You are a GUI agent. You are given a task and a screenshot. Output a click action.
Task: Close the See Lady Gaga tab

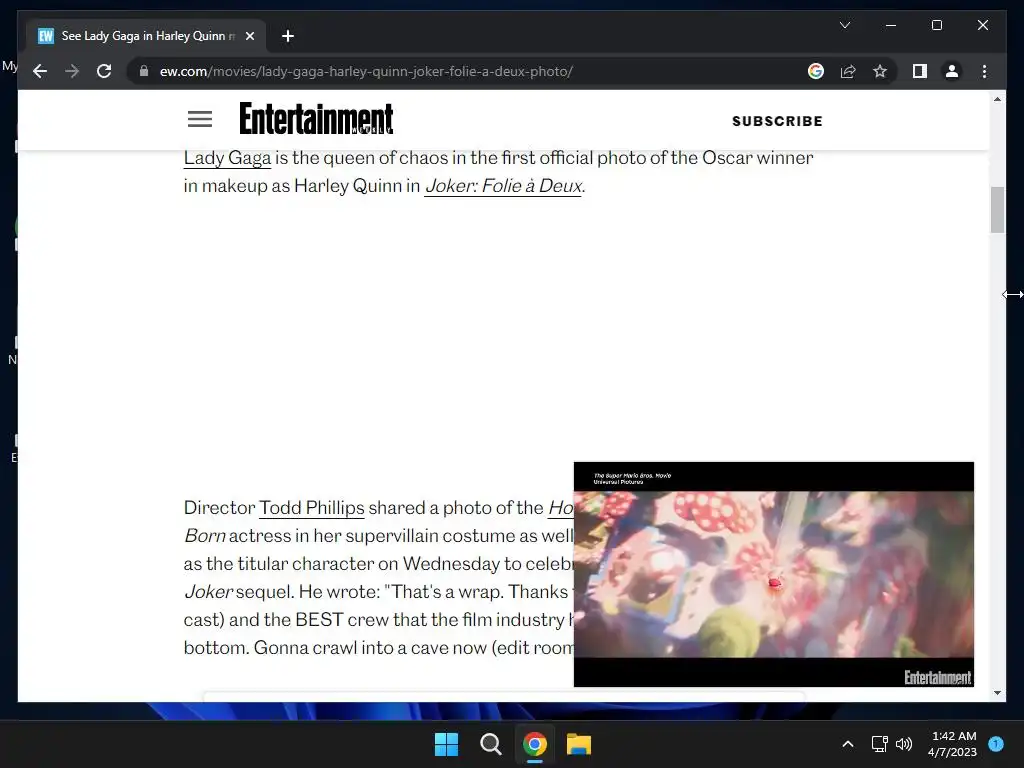point(249,36)
